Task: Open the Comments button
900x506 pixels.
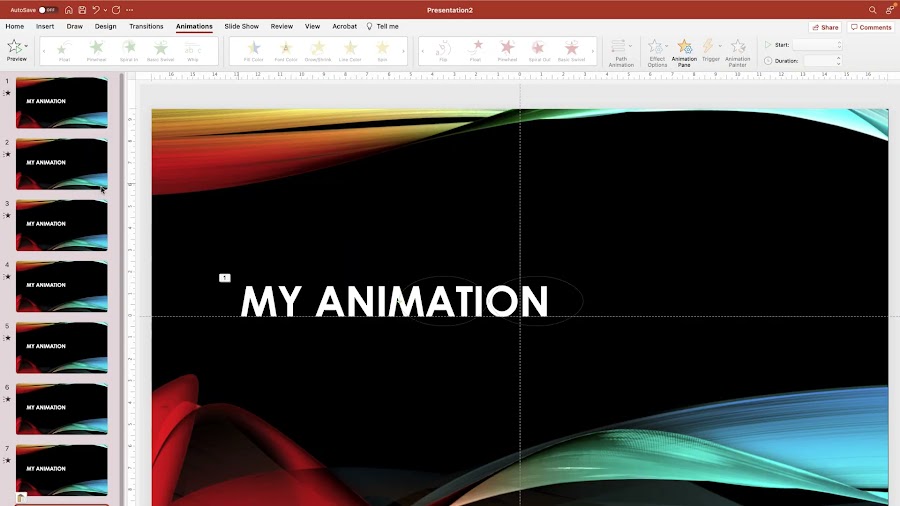Action: (871, 27)
